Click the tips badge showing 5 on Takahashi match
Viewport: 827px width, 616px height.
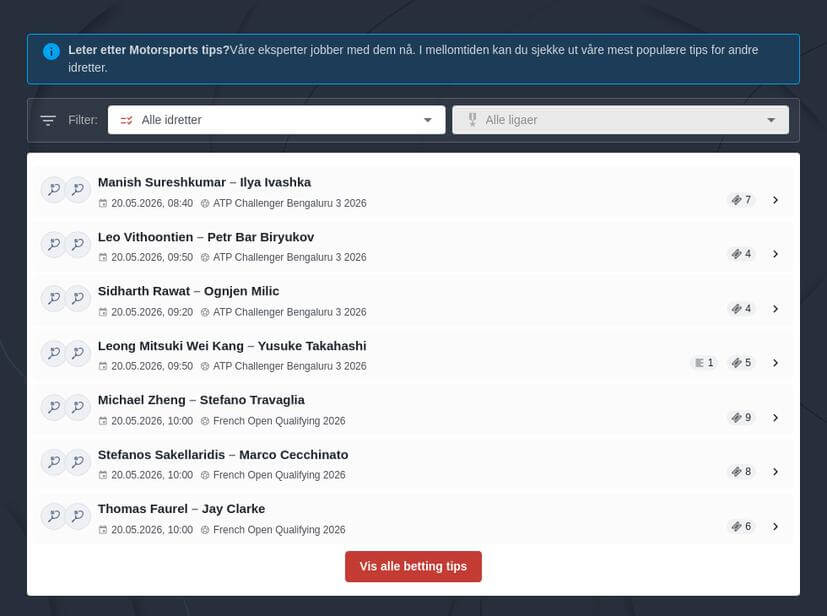pyautogui.click(x=741, y=363)
